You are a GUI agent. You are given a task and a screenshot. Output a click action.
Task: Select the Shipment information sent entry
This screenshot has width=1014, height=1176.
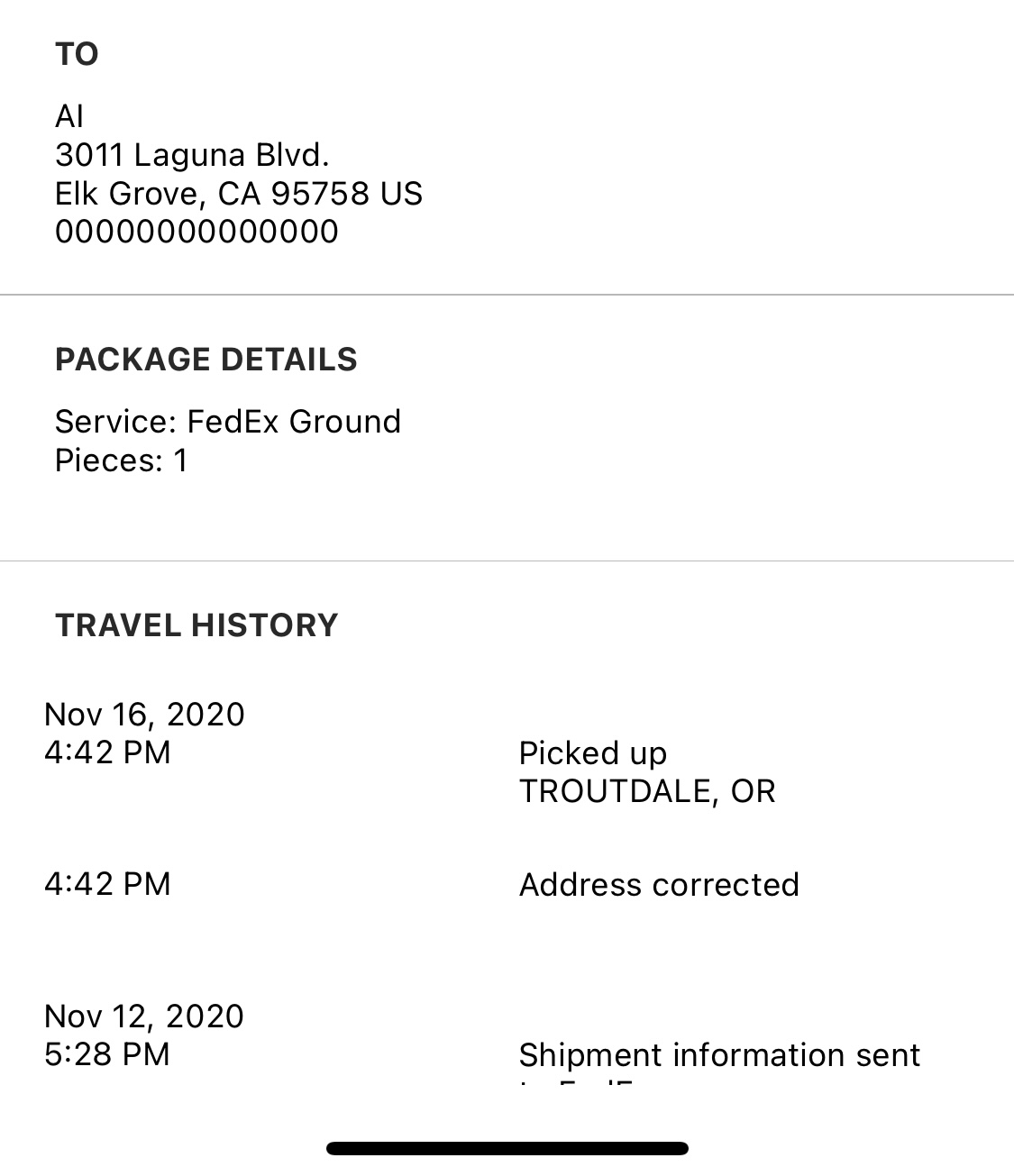(x=719, y=1055)
